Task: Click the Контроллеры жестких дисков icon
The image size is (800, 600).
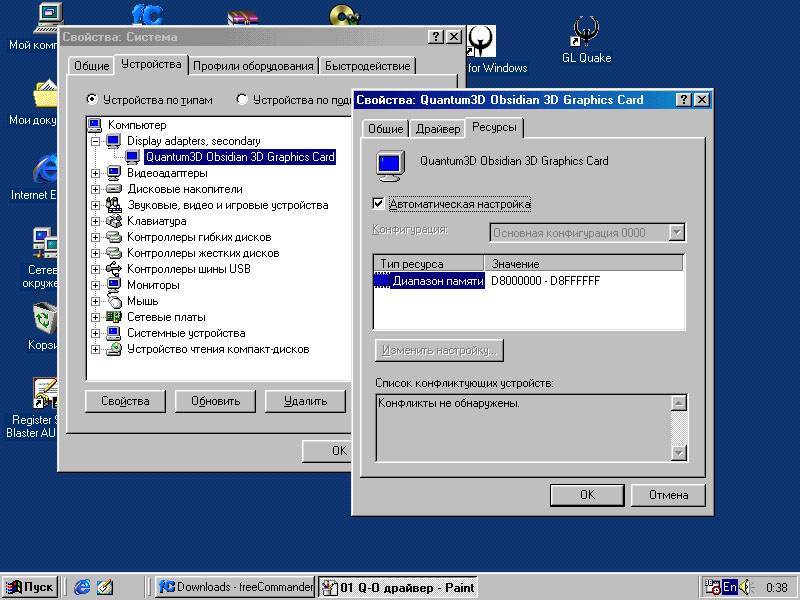Action: [114, 253]
